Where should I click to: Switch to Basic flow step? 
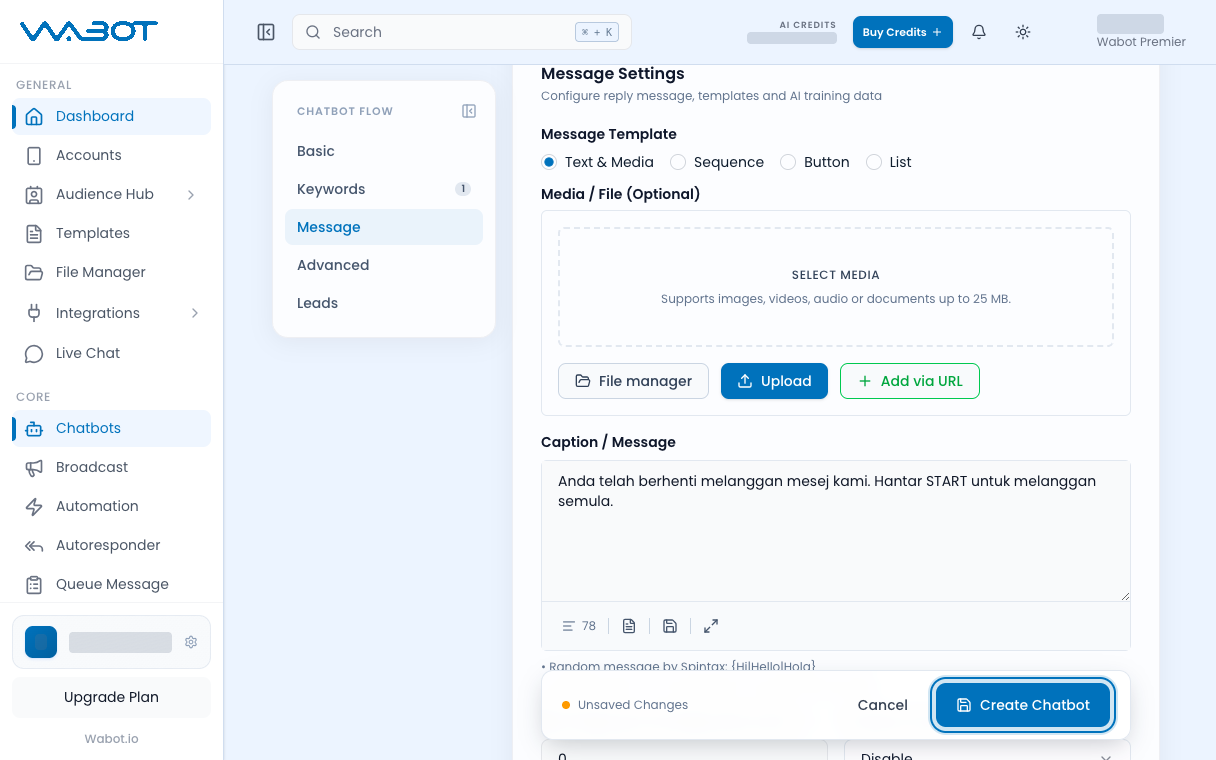tap(384, 151)
